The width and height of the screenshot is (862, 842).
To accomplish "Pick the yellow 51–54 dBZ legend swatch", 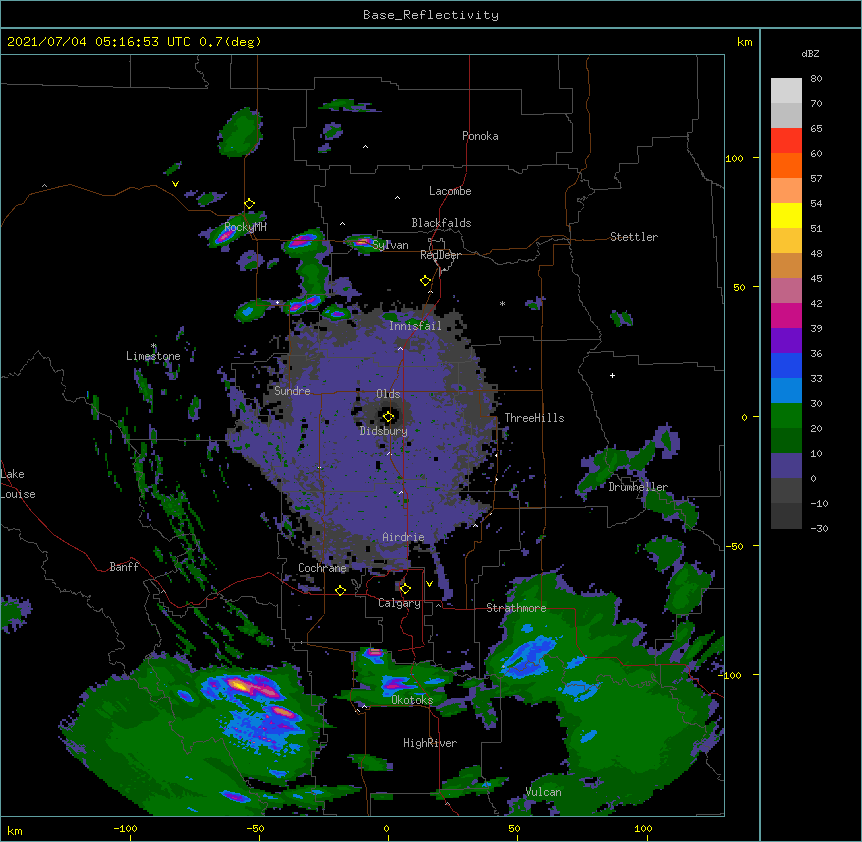I will click(786, 215).
